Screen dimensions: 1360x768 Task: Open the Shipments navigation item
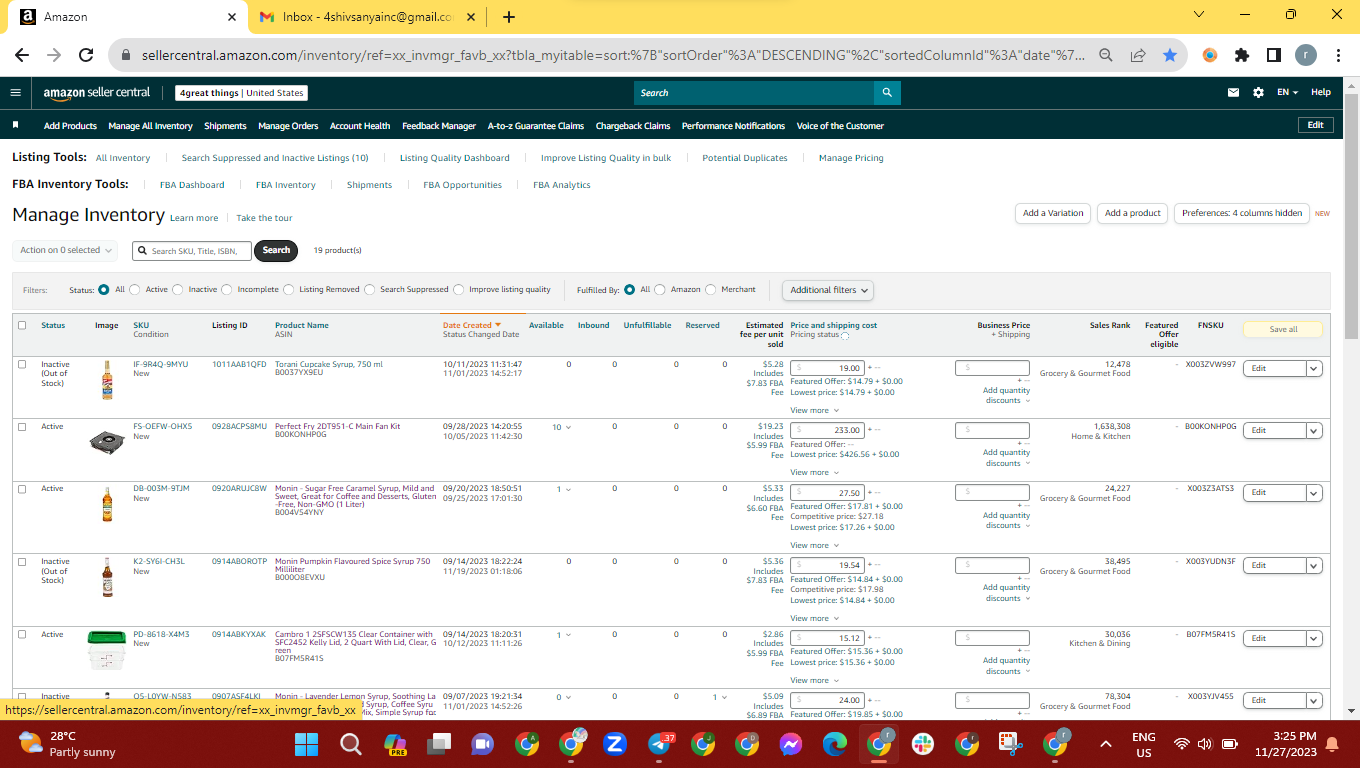click(x=225, y=126)
